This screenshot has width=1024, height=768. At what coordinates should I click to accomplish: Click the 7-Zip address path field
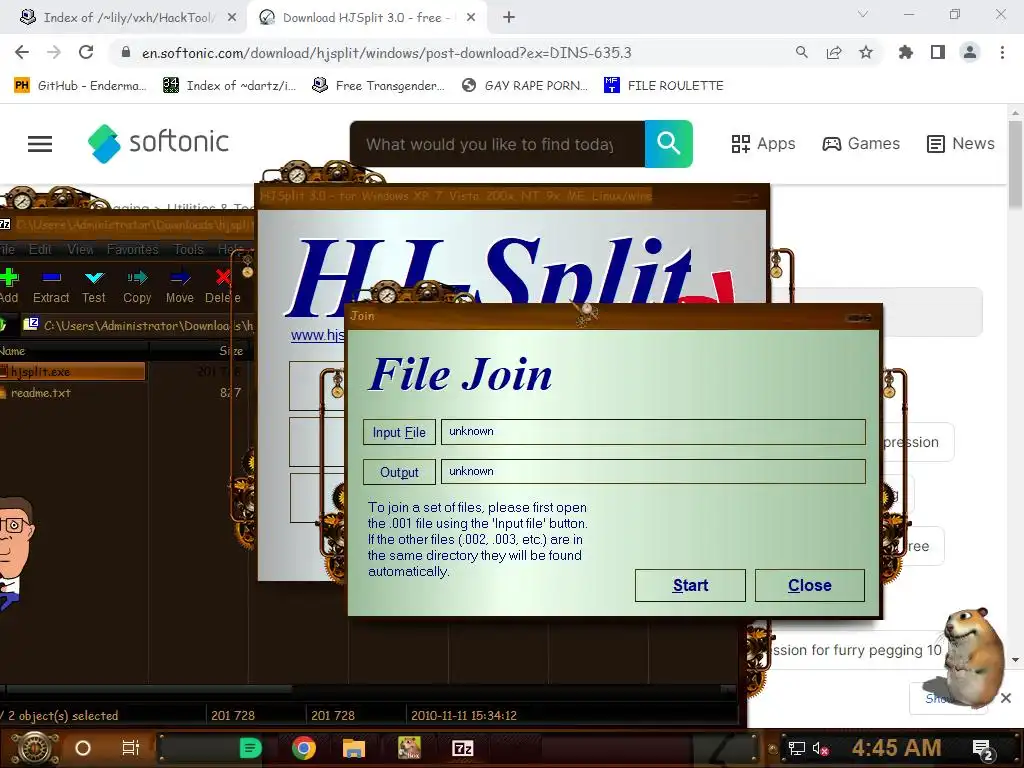147,325
